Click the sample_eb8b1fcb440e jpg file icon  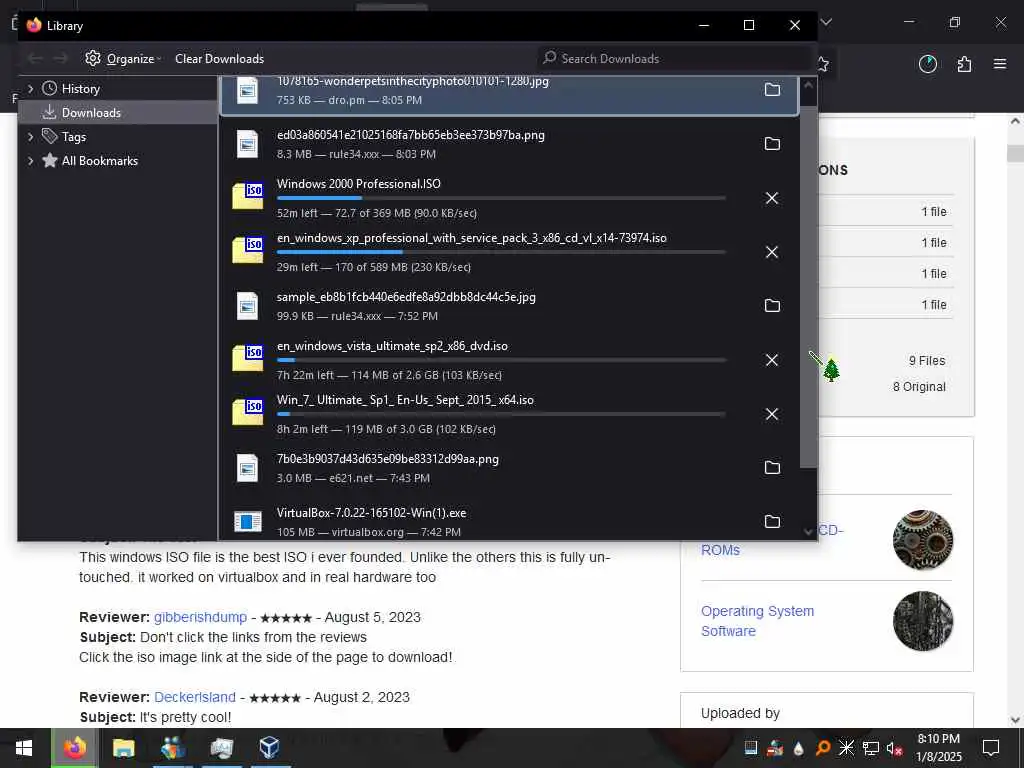click(248, 306)
